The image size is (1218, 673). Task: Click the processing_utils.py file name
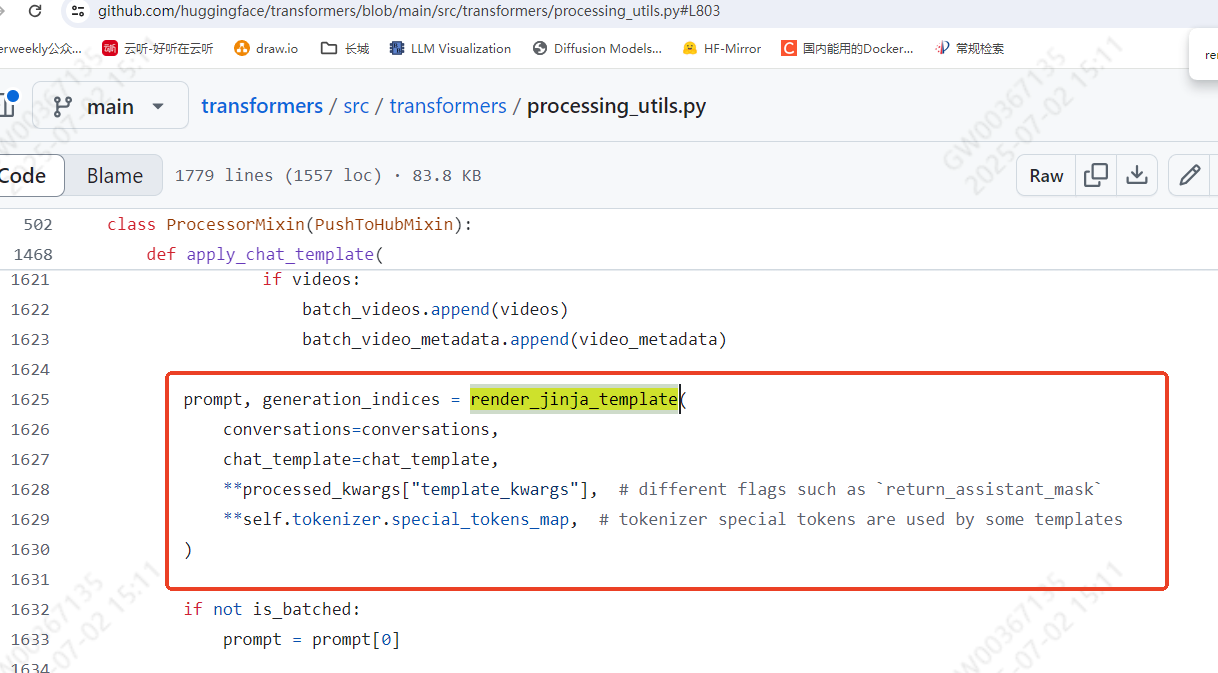tap(616, 106)
